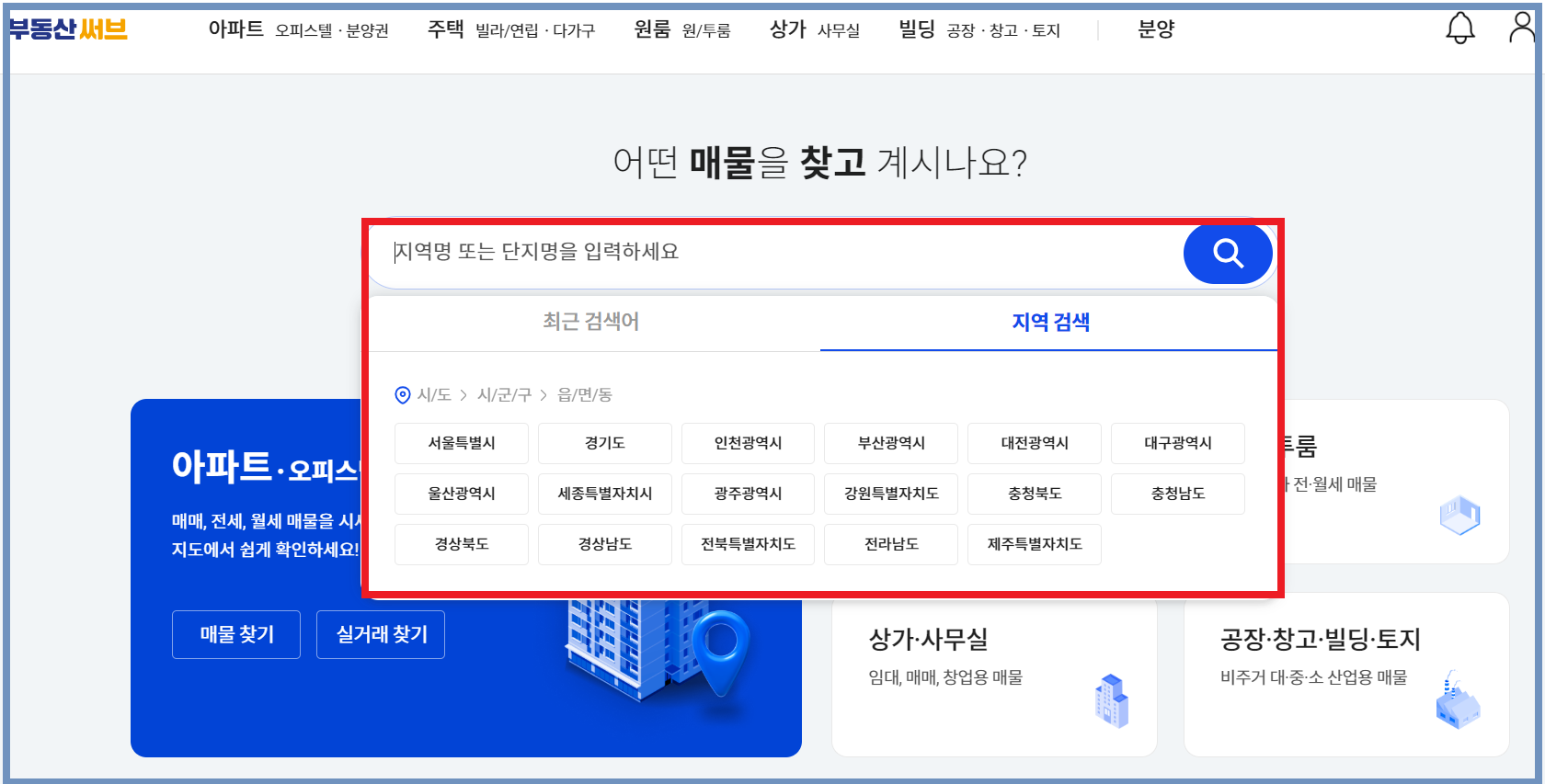Screen dimensions: 1545x784
Task: Click 오피스텔 · 분양권 submenu text
Action: (x=332, y=31)
